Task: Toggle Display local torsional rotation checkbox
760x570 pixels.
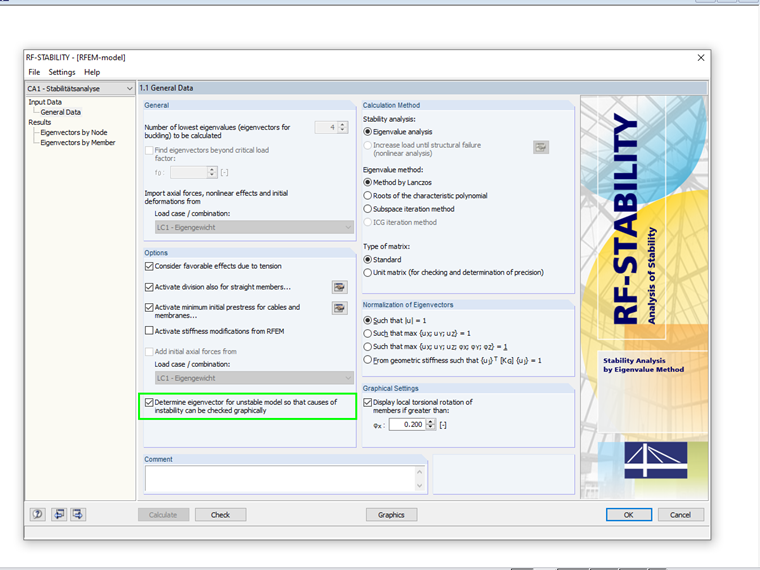Action: (x=367, y=402)
